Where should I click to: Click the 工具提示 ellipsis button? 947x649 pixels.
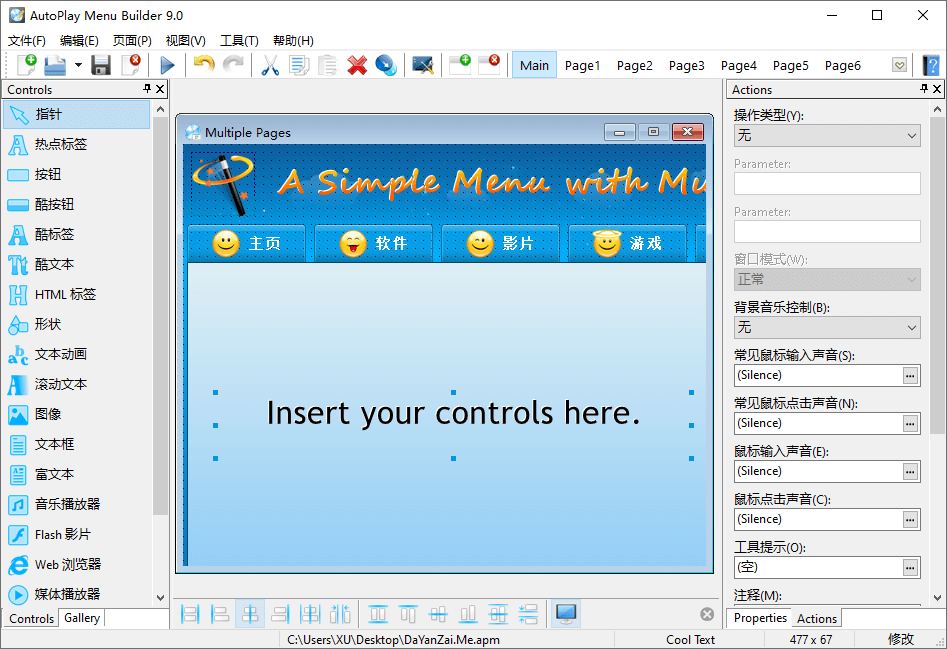click(x=910, y=567)
